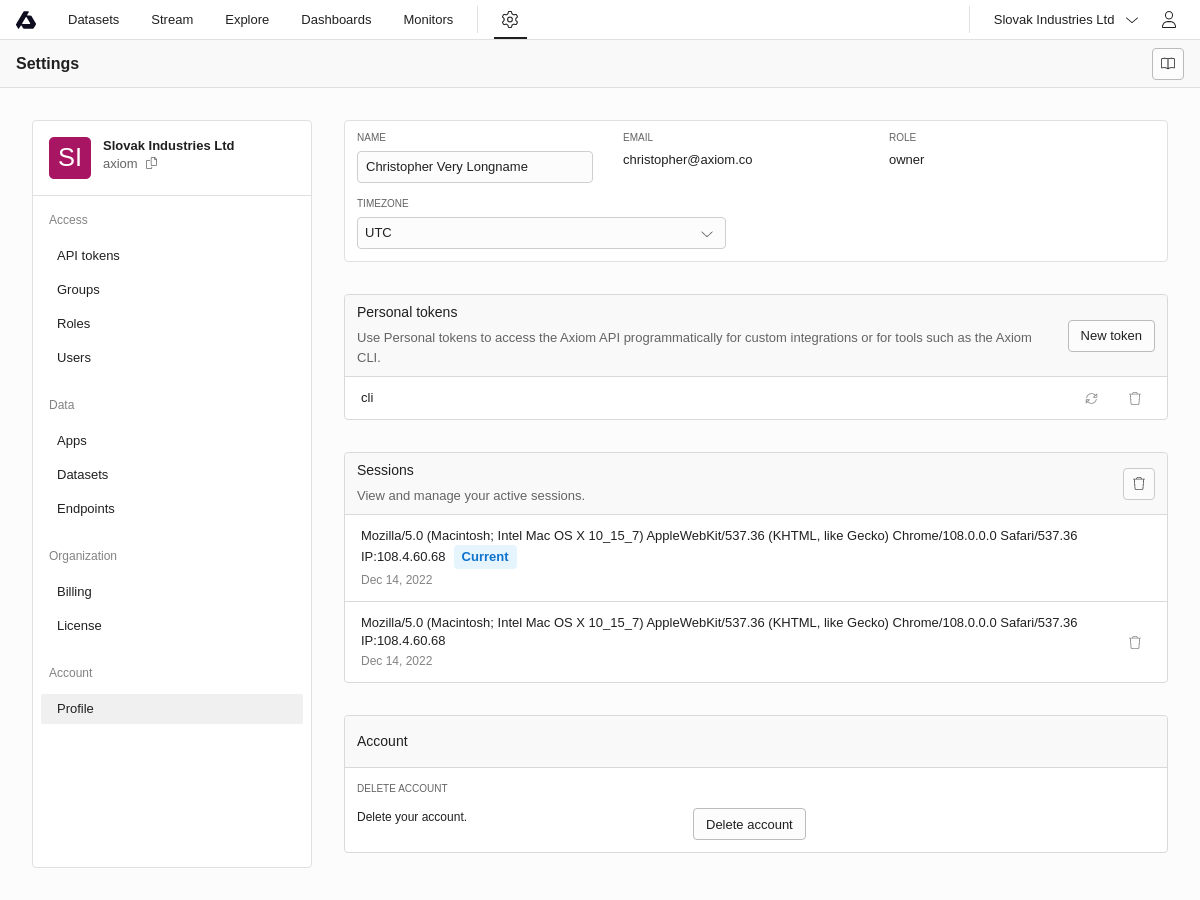This screenshot has width=1200, height=900.
Task: Switch to the Monitors page
Action: 428,20
